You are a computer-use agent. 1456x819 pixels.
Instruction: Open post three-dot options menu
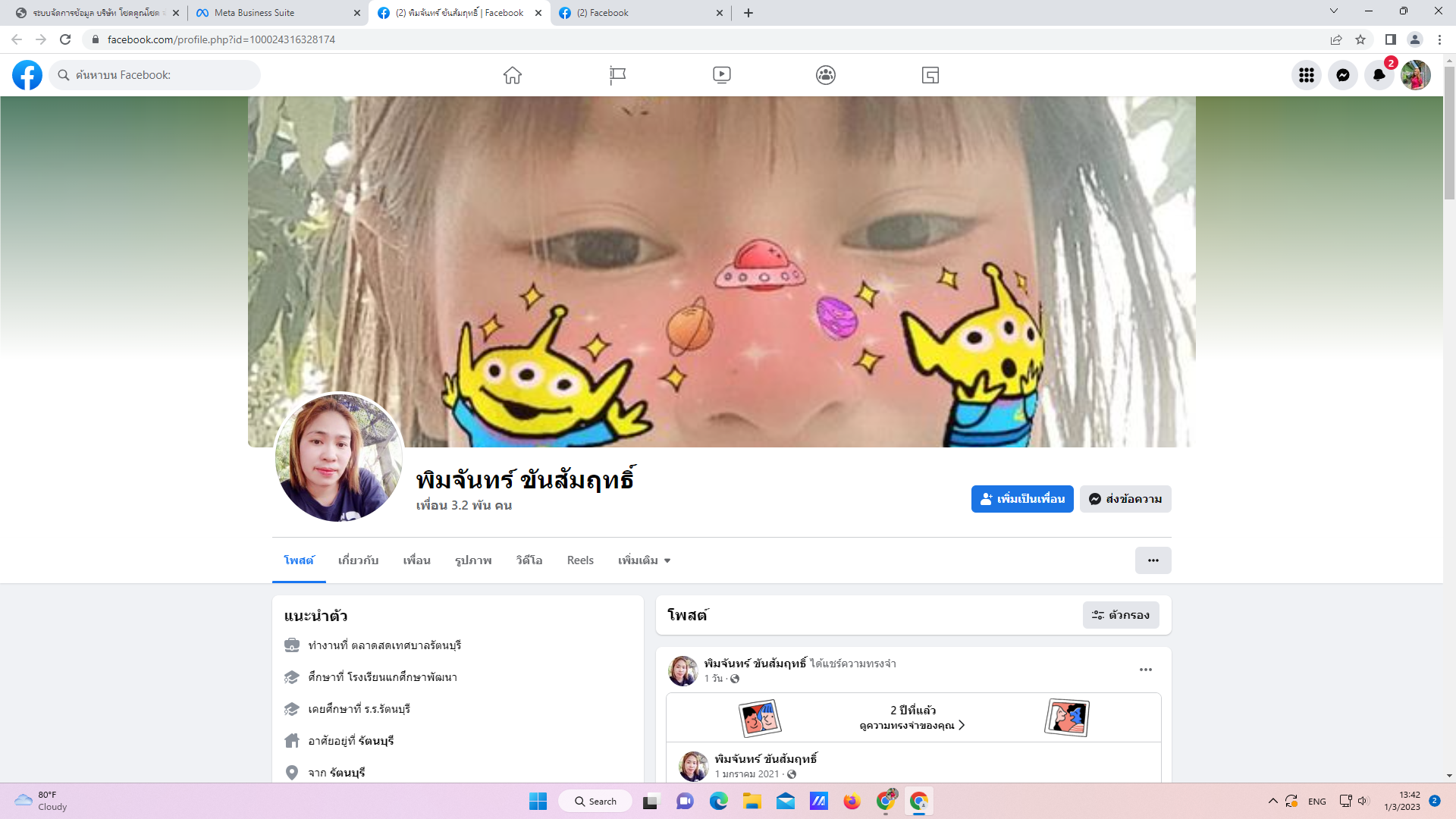point(1145,670)
